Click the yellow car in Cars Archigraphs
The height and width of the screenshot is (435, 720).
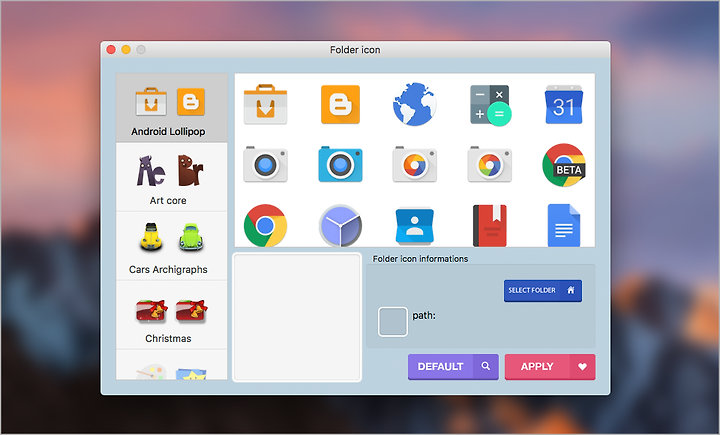(x=151, y=237)
